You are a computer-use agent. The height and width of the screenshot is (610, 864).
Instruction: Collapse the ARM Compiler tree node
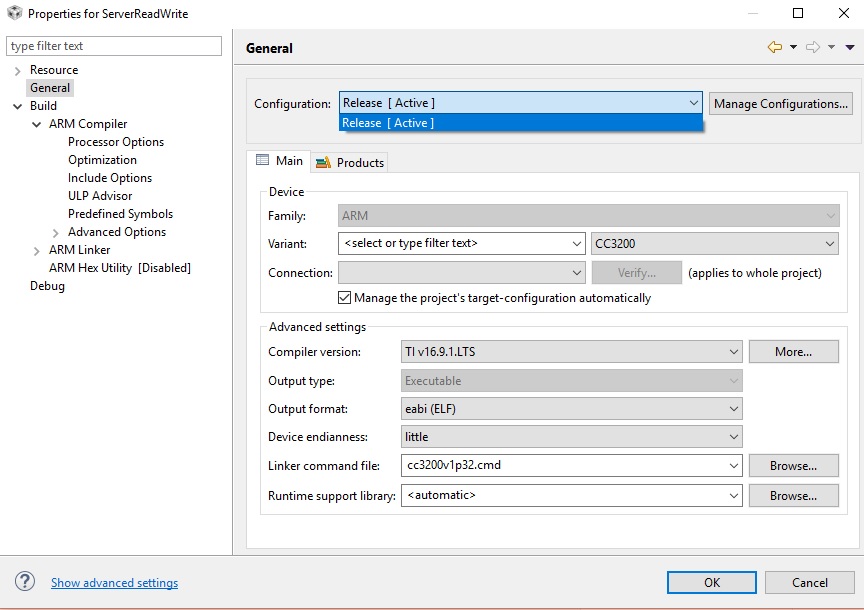tap(37, 124)
